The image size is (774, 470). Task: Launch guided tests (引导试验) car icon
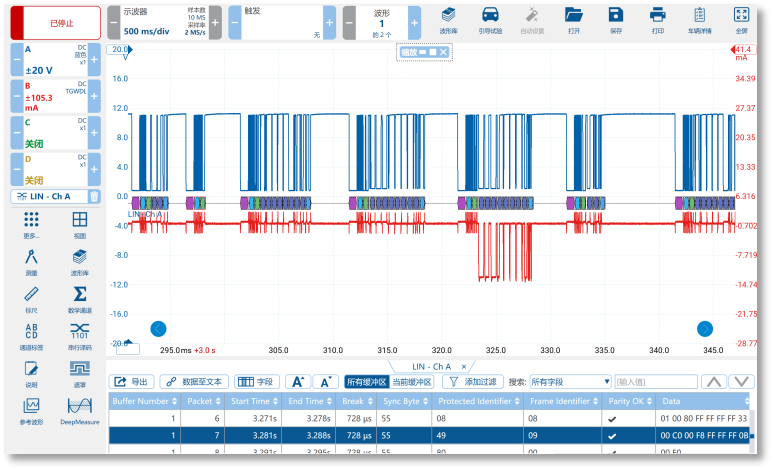[490, 20]
